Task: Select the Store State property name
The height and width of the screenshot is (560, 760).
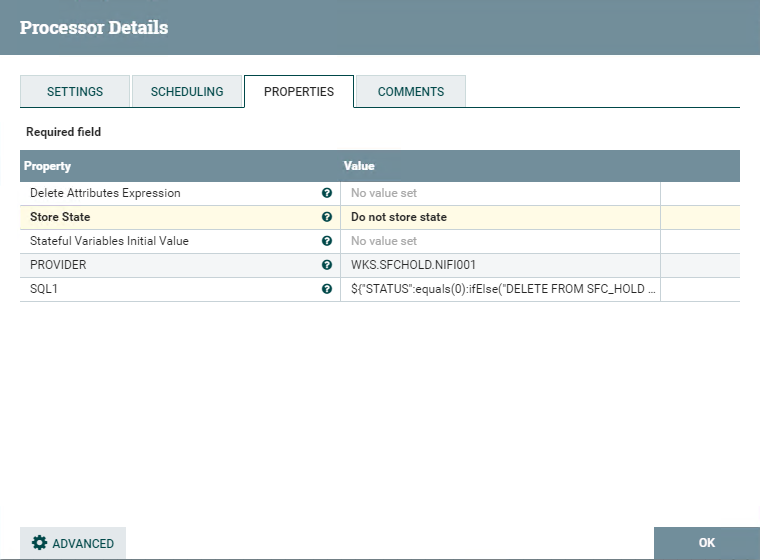Action: click(60, 217)
